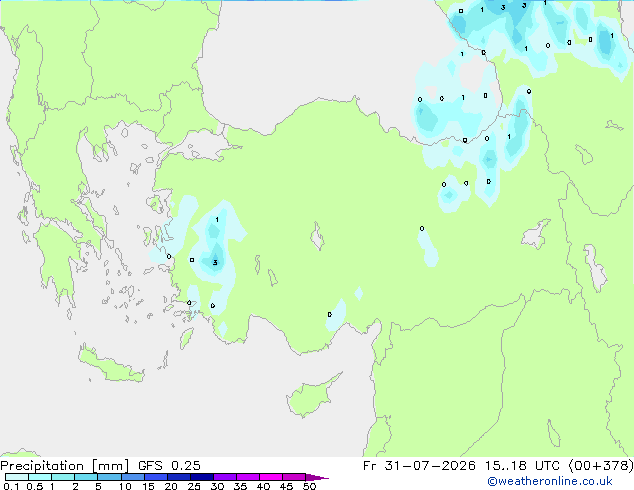Viewport: 634px width, 490px height.
Task: Click the '15..18 UTC' time range text
Action: (506, 466)
